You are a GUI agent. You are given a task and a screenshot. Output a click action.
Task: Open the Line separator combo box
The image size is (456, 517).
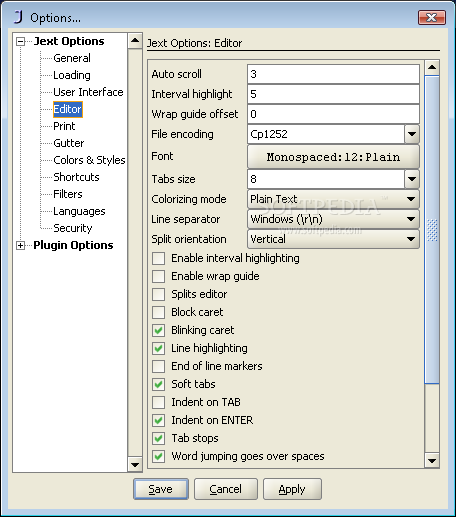pos(333,219)
